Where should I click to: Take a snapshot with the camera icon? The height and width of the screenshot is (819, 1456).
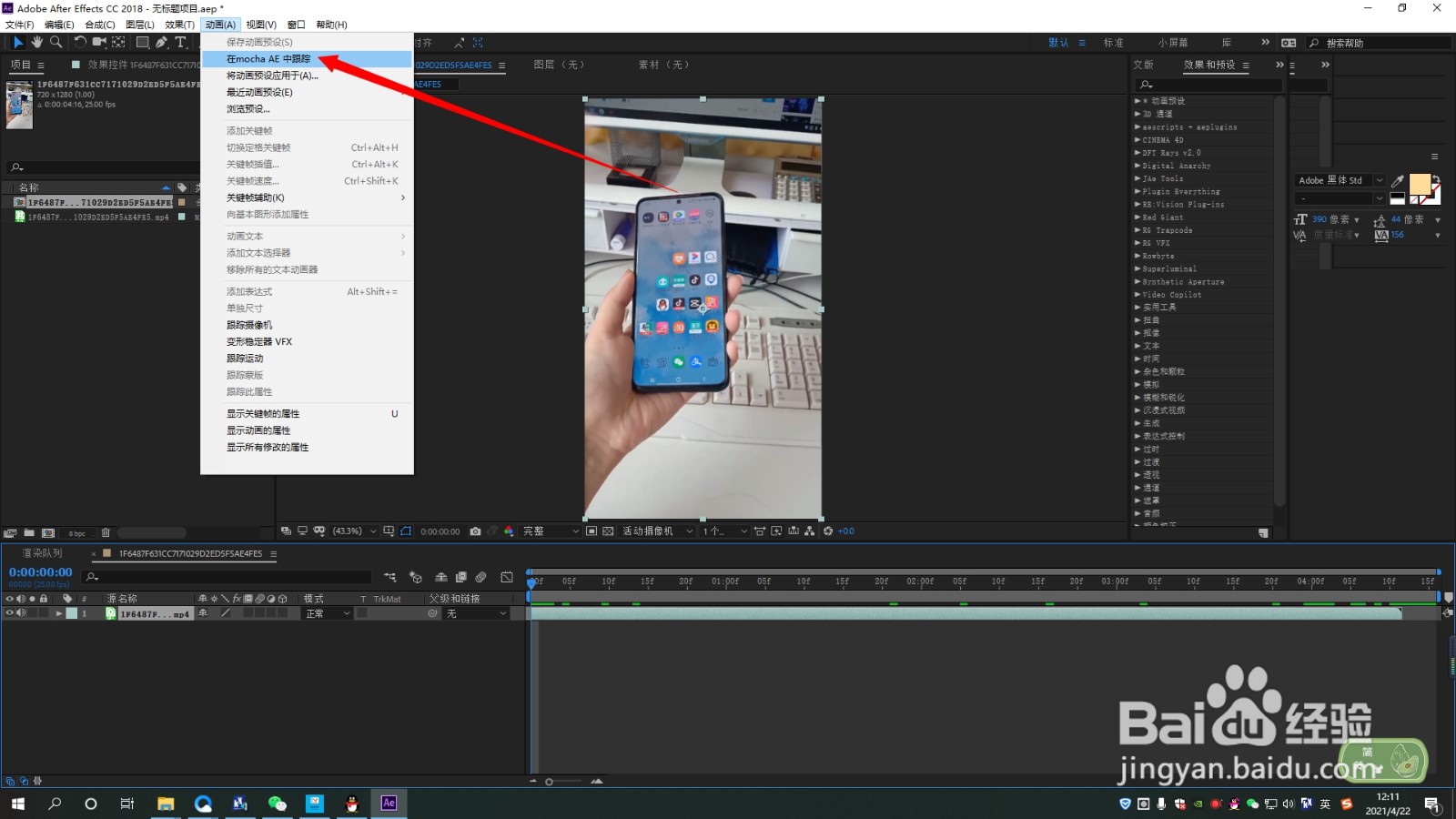point(475,531)
